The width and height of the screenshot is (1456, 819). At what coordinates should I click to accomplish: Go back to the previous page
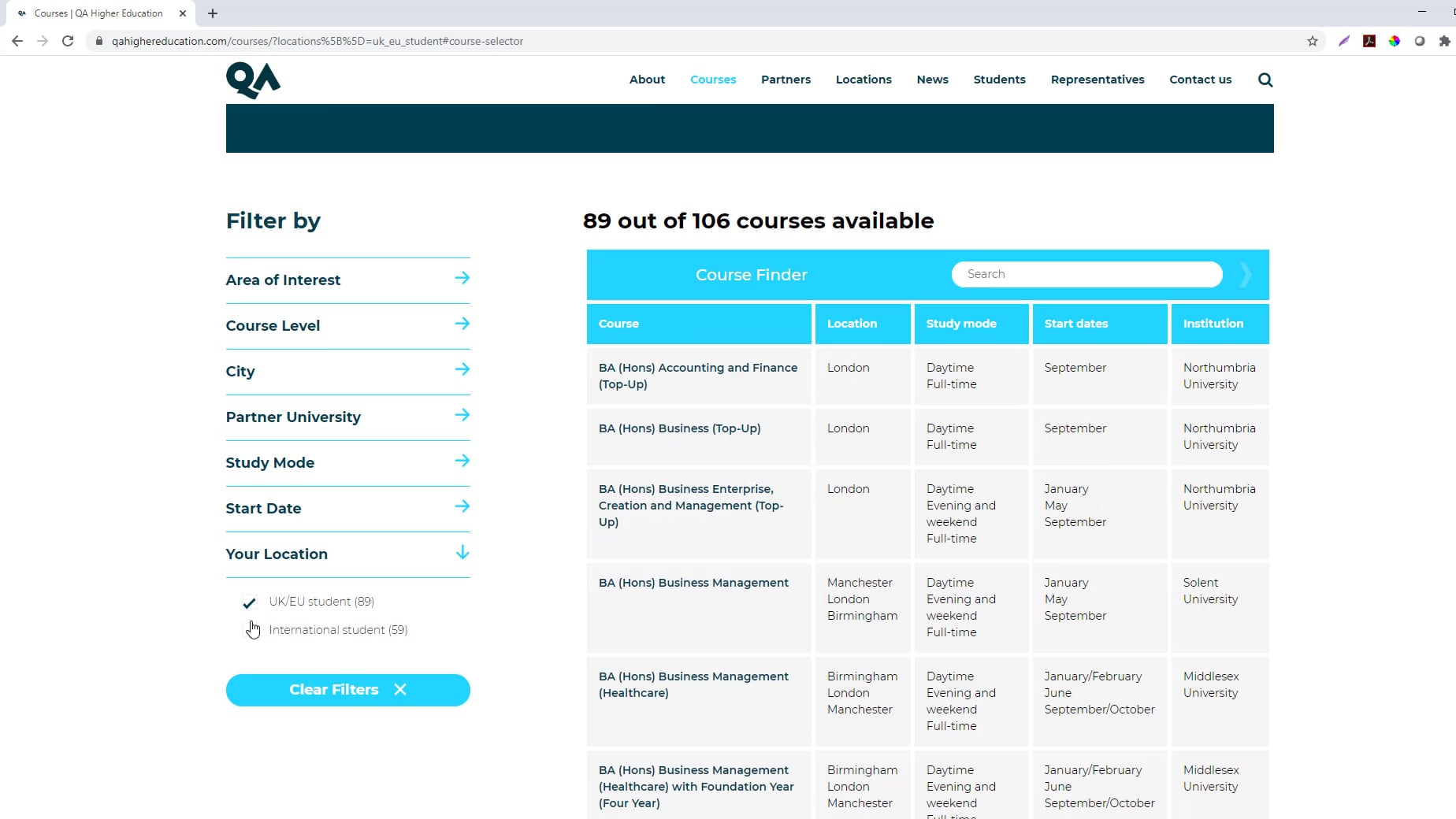(17, 41)
